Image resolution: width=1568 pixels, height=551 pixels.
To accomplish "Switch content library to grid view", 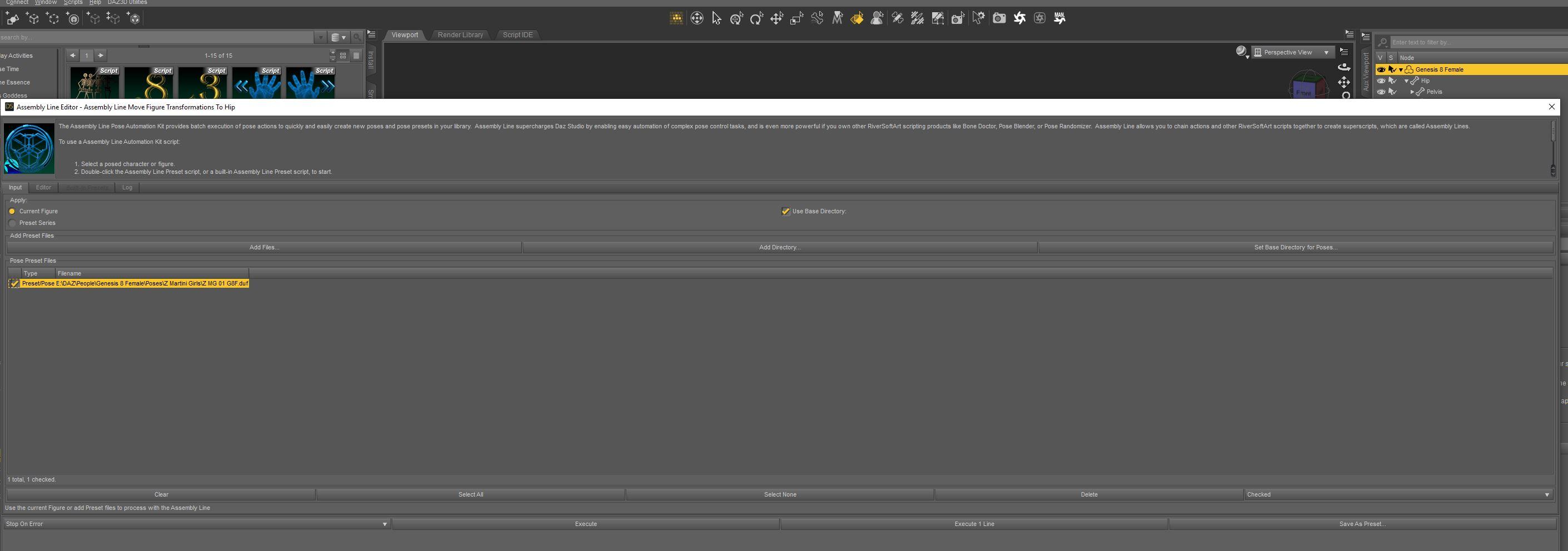I will click(x=344, y=56).
